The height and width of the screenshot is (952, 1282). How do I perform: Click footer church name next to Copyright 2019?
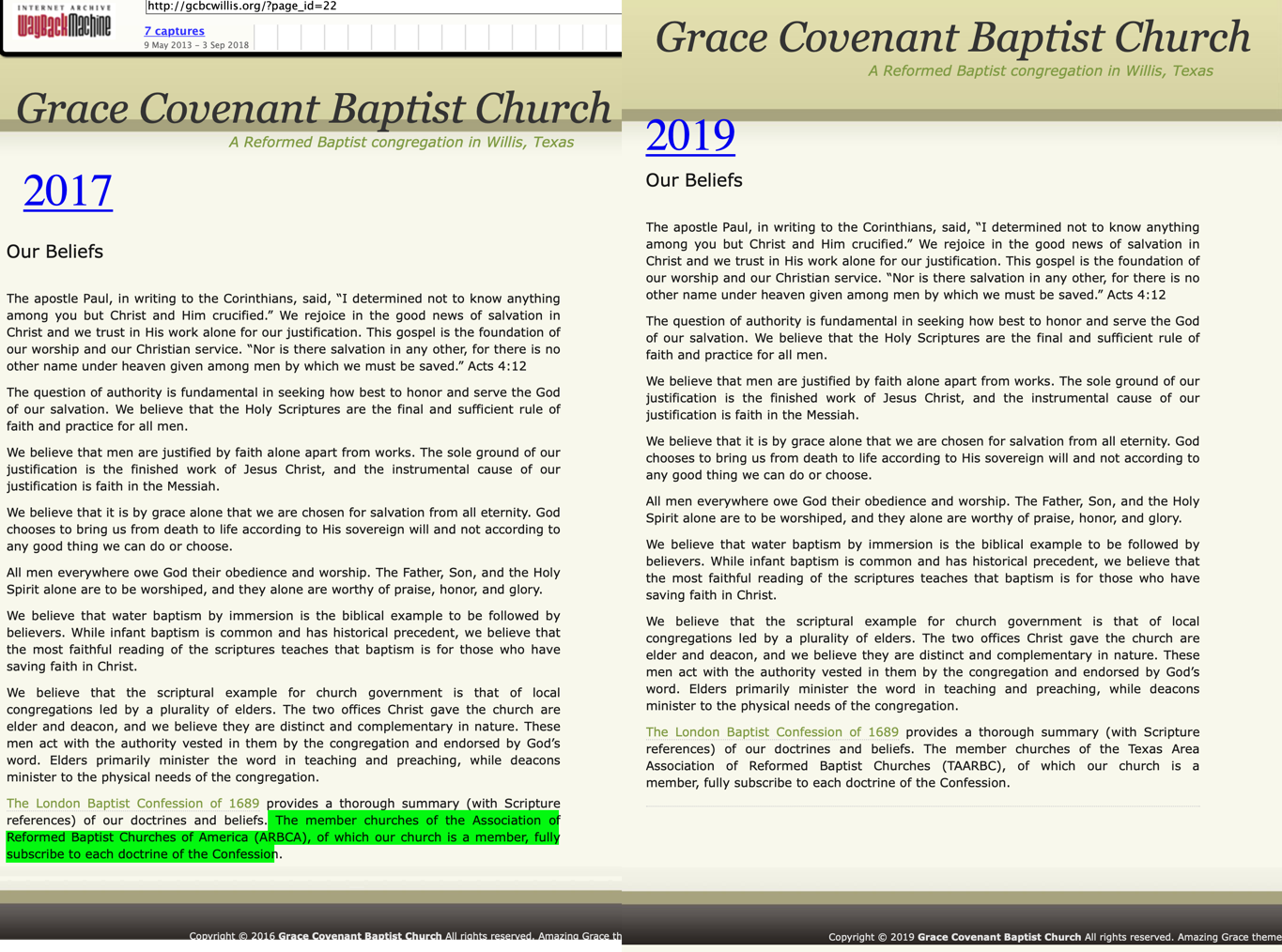[999, 937]
